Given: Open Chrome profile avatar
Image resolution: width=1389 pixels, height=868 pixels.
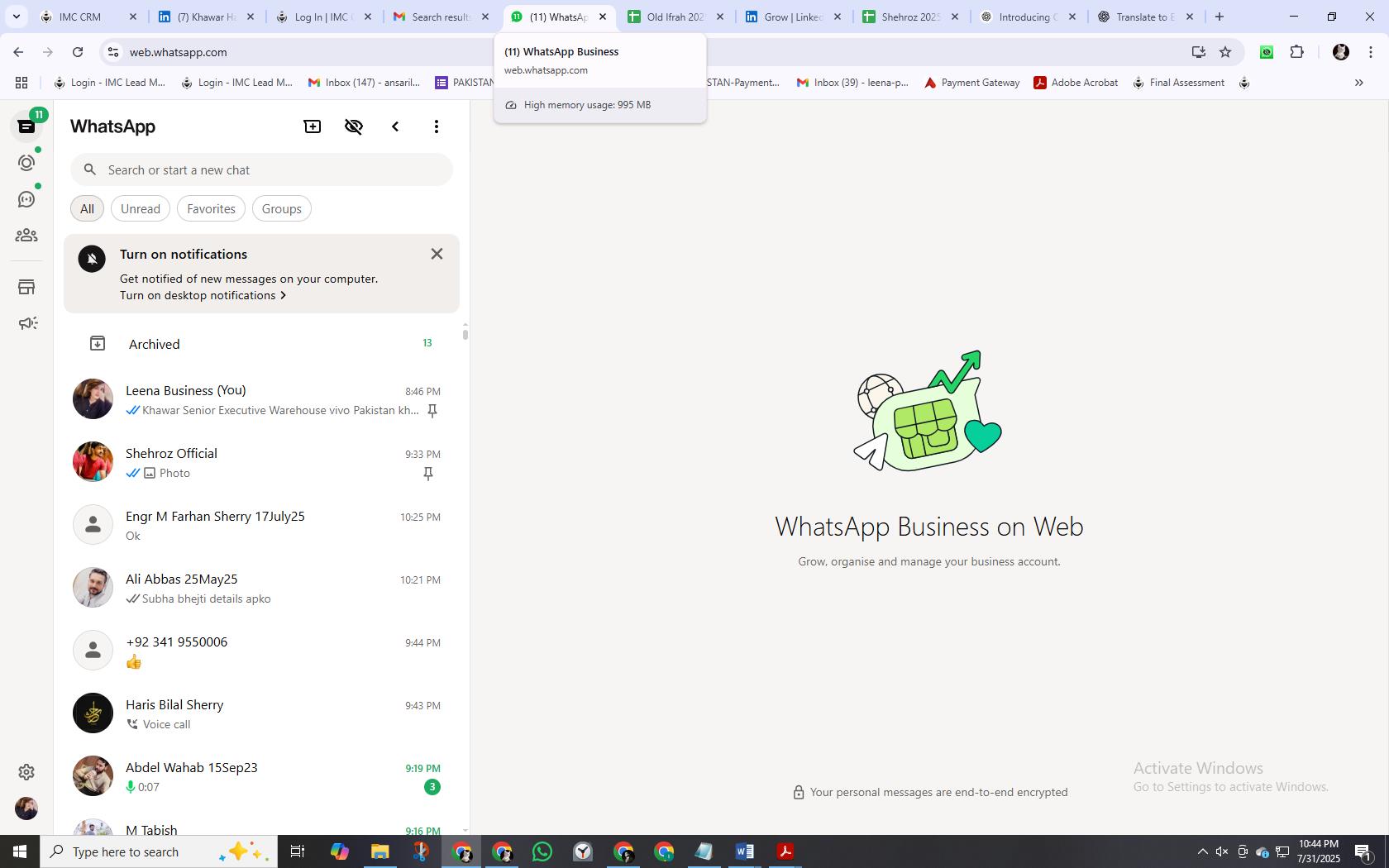Looking at the screenshot, I should 1341,52.
